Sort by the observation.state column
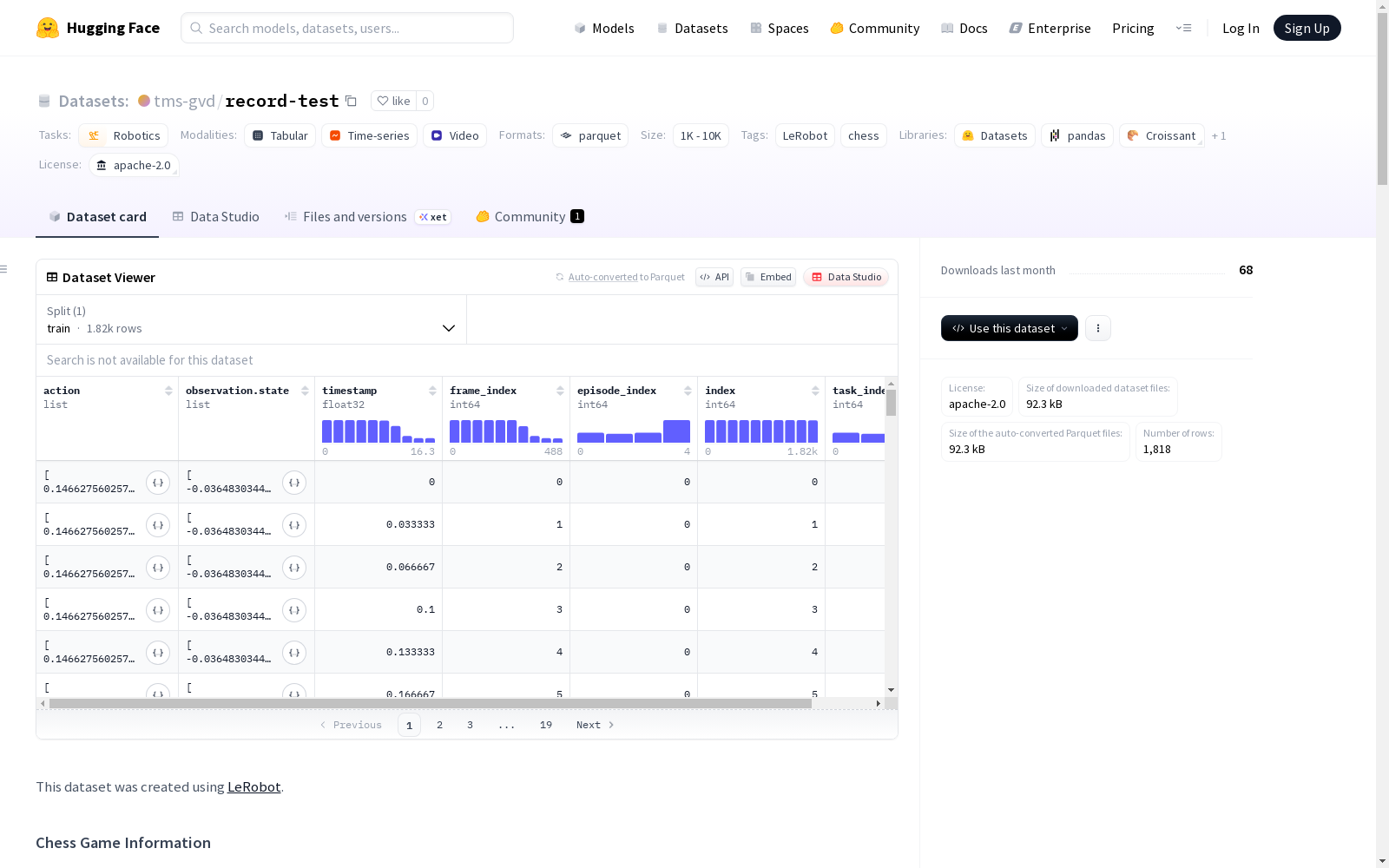Viewport: 1389px width, 868px height. [x=305, y=391]
